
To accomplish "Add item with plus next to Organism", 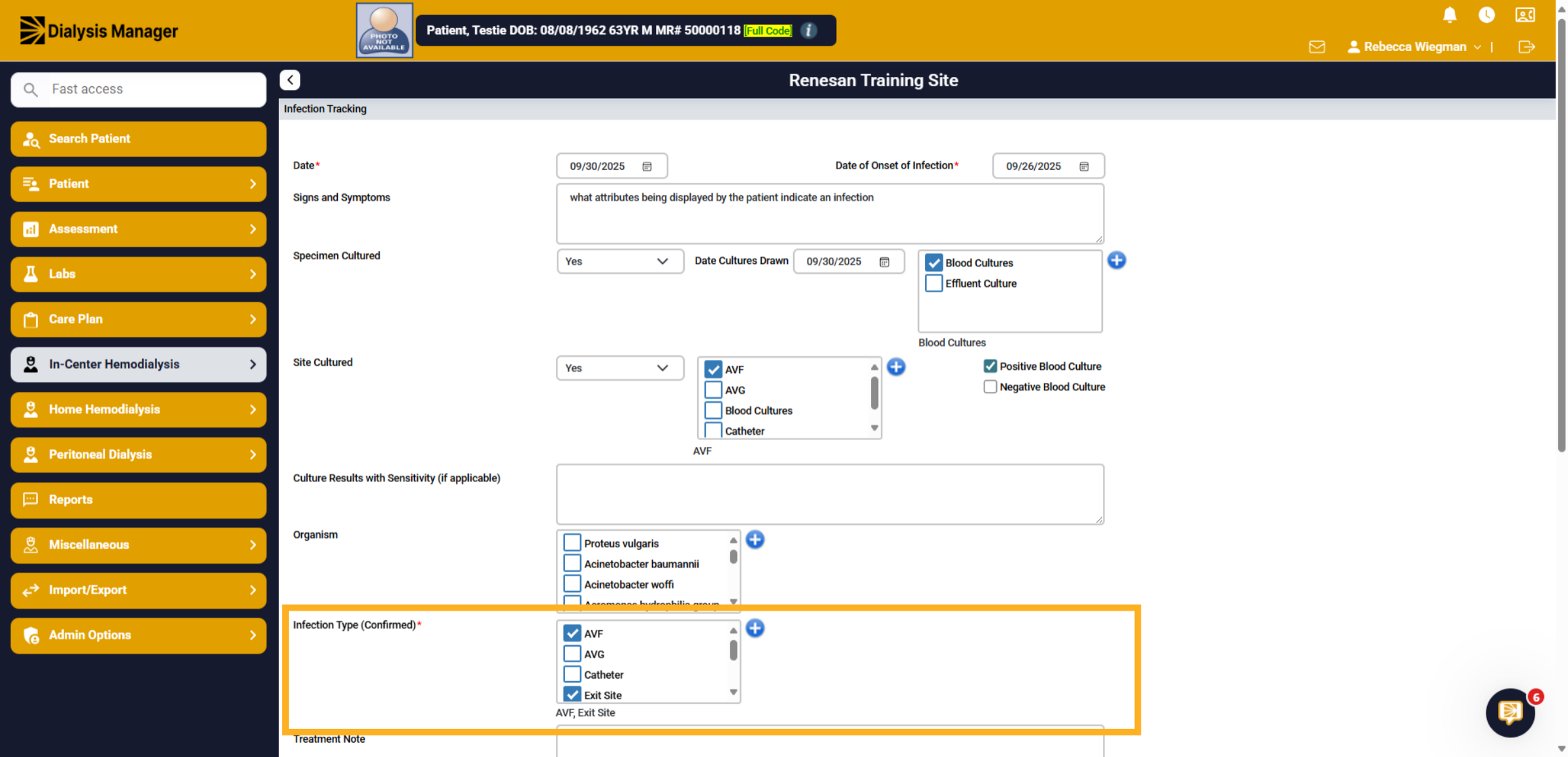I will [x=755, y=540].
